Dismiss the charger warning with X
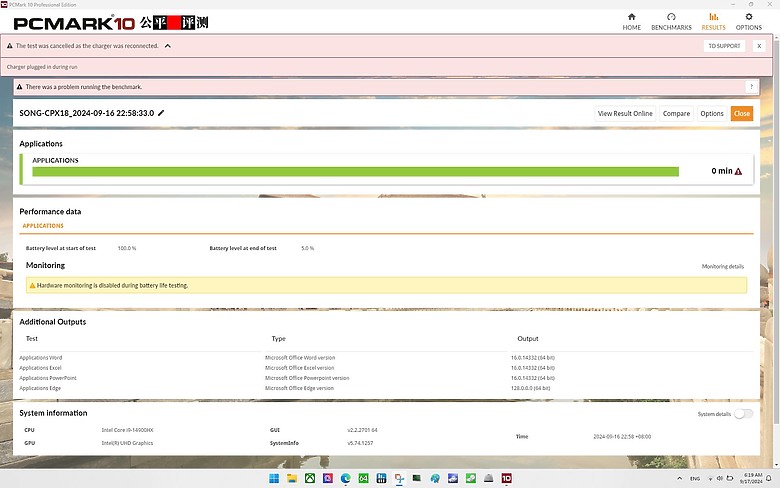 pyautogui.click(x=759, y=46)
